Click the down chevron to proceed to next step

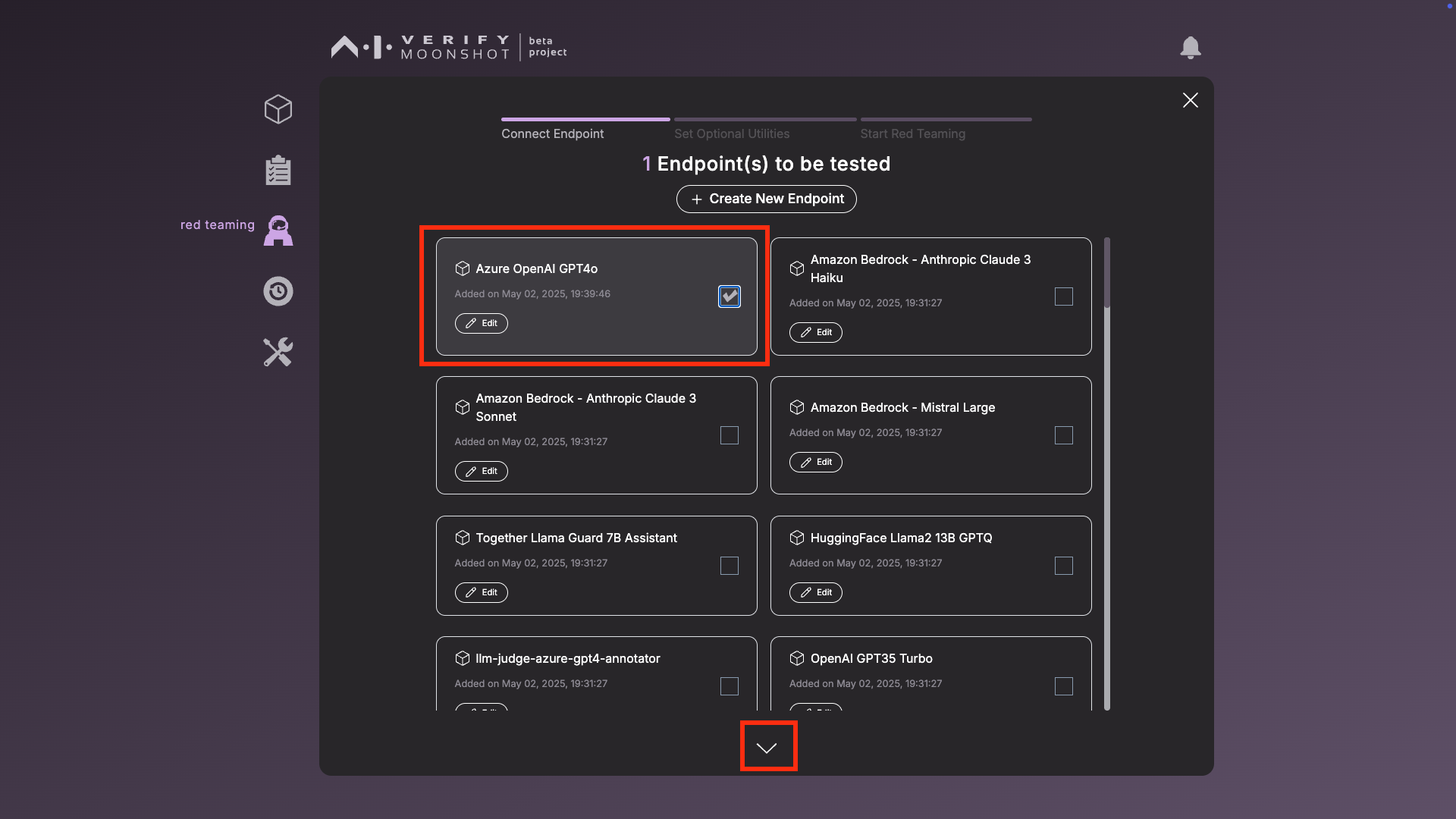(767, 748)
